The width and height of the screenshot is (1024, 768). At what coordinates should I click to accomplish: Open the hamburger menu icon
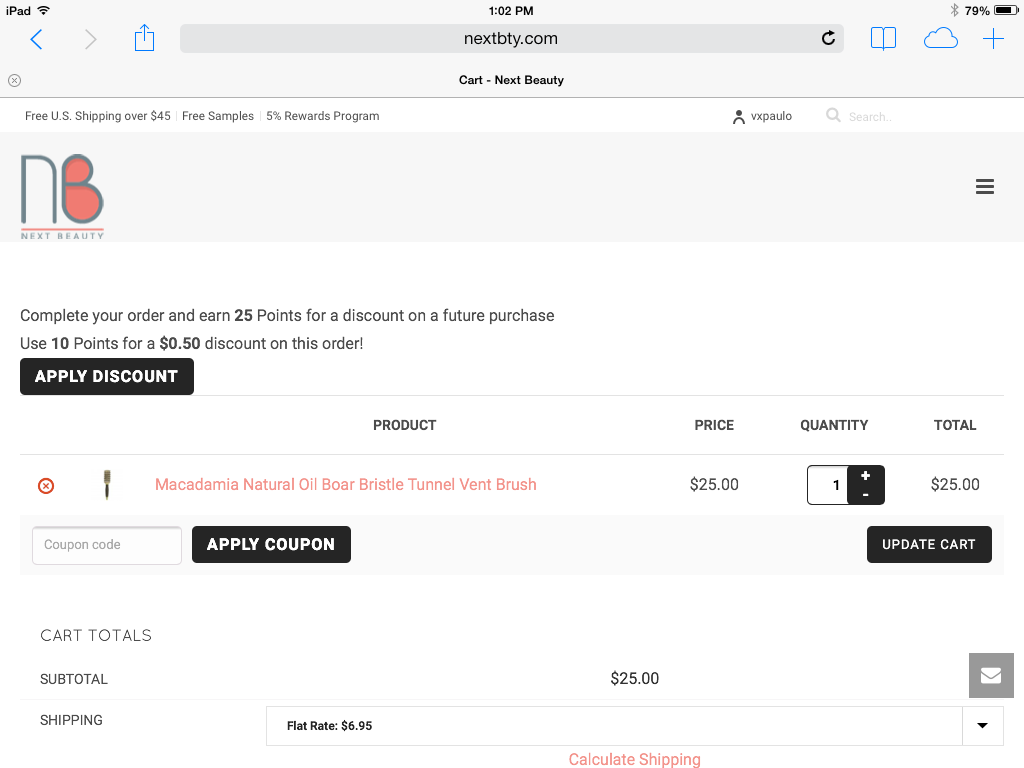click(984, 187)
